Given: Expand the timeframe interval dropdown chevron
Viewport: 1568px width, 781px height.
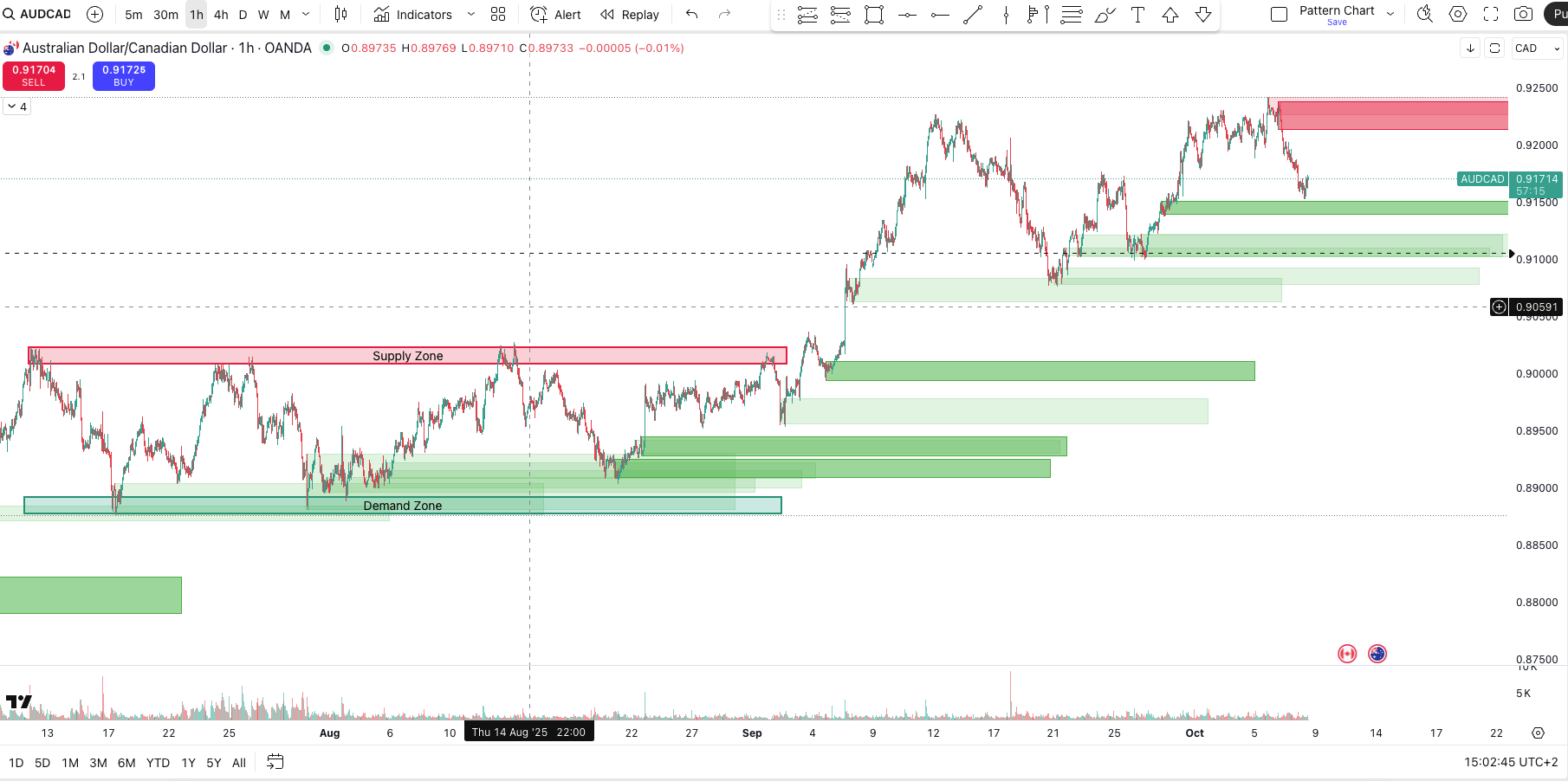Looking at the screenshot, I should pos(306,15).
